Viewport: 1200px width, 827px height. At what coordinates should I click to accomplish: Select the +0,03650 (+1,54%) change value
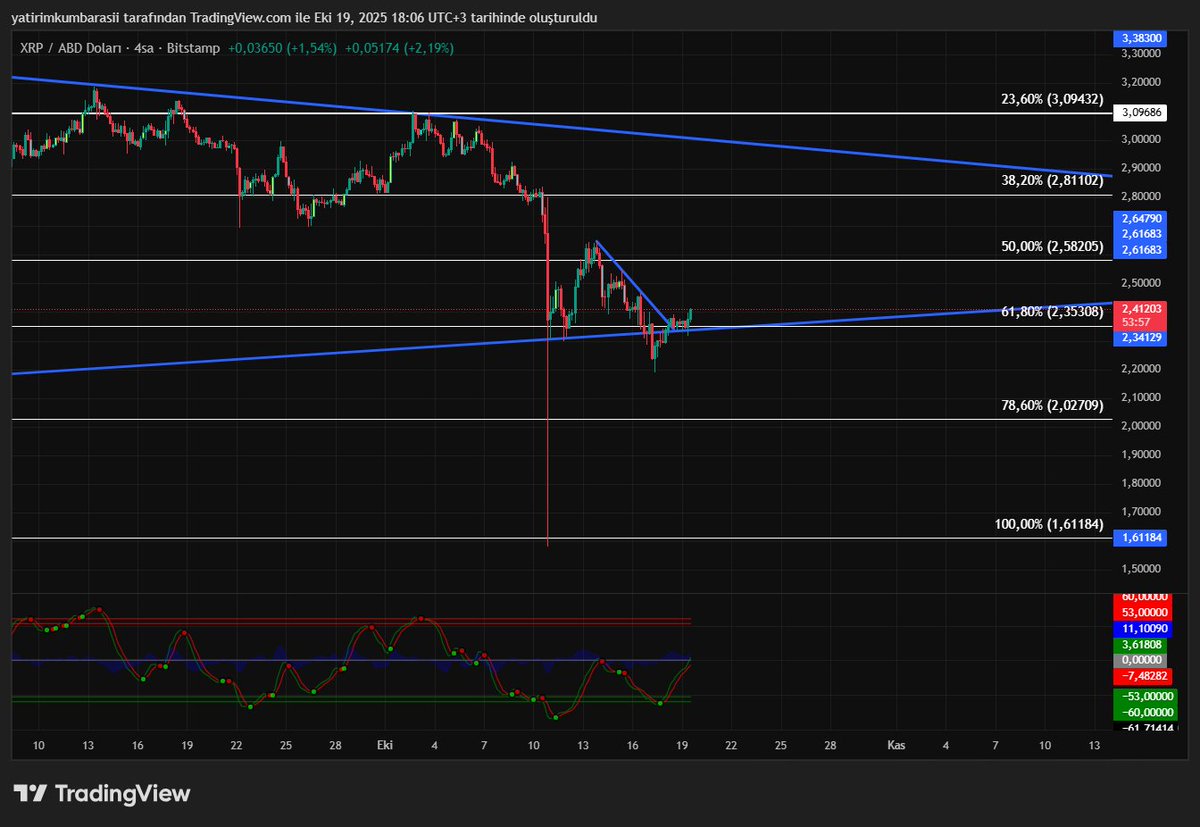pos(280,47)
